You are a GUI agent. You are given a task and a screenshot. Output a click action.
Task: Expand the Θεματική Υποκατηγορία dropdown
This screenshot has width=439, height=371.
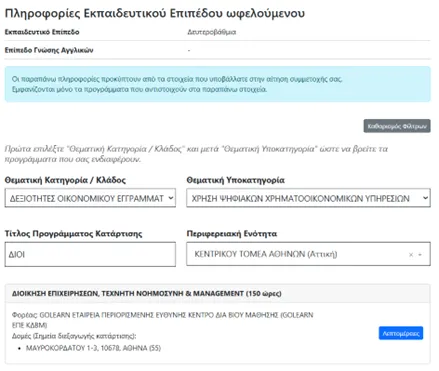pyautogui.click(x=308, y=198)
